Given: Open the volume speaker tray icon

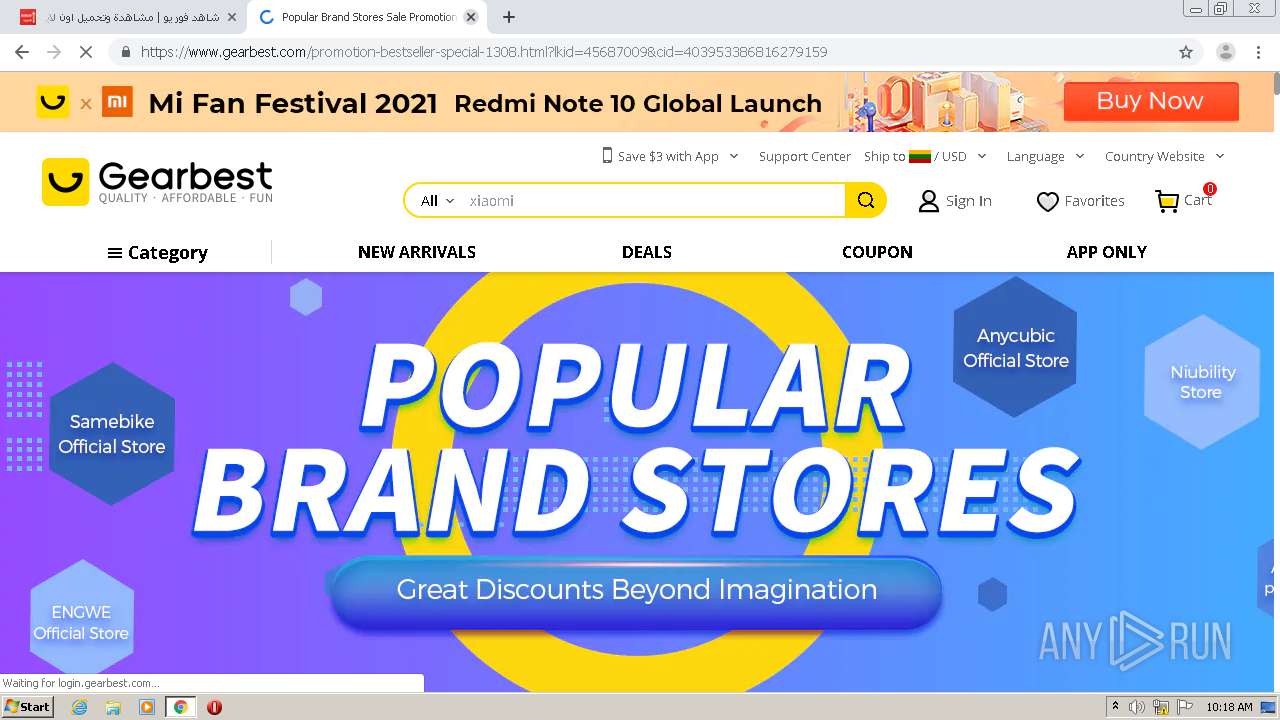Looking at the screenshot, I should 1137,707.
